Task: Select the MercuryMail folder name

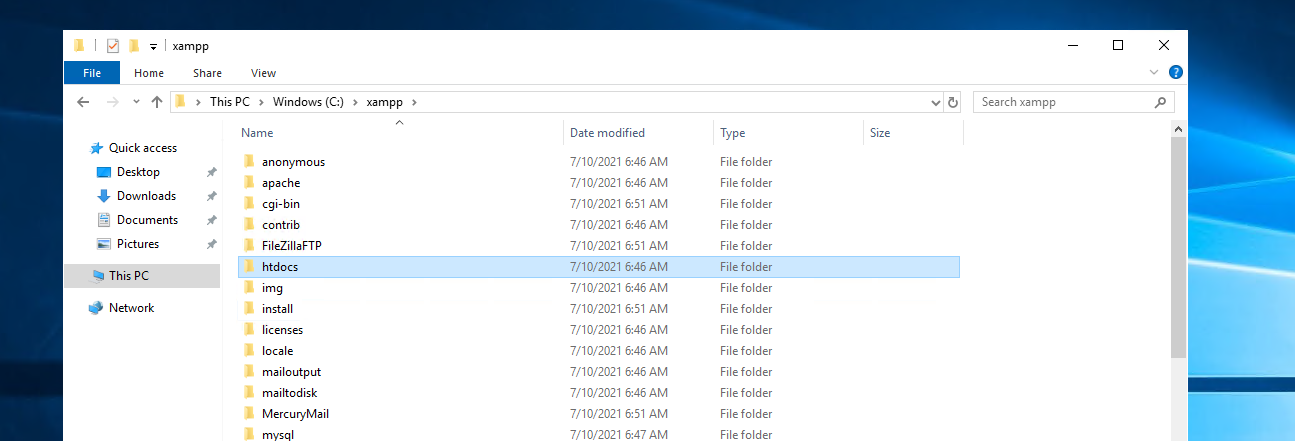Action: [295, 414]
